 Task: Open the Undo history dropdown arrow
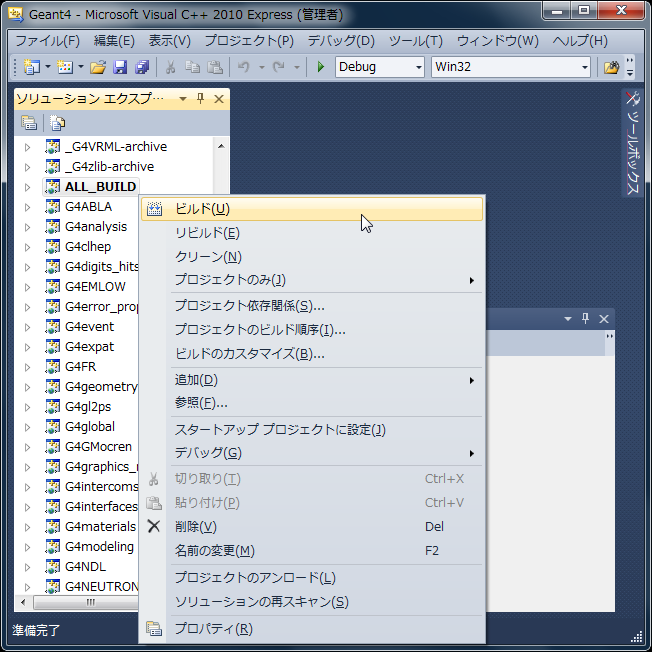(x=262, y=67)
